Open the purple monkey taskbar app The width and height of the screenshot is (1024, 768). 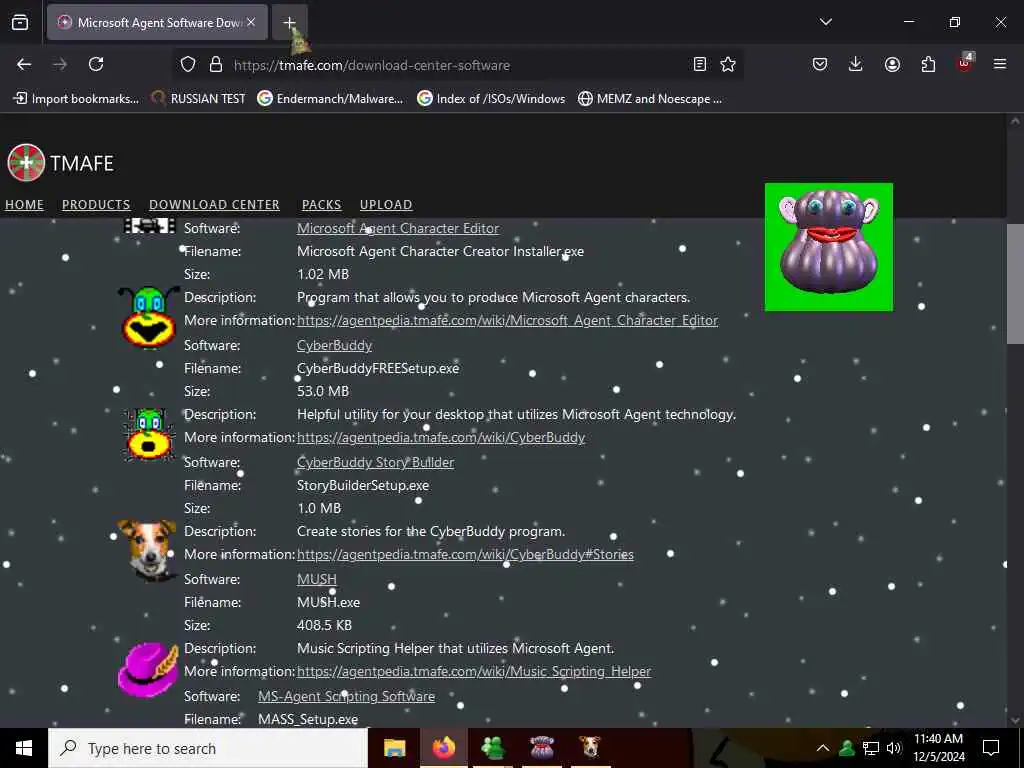(x=542, y=748)
